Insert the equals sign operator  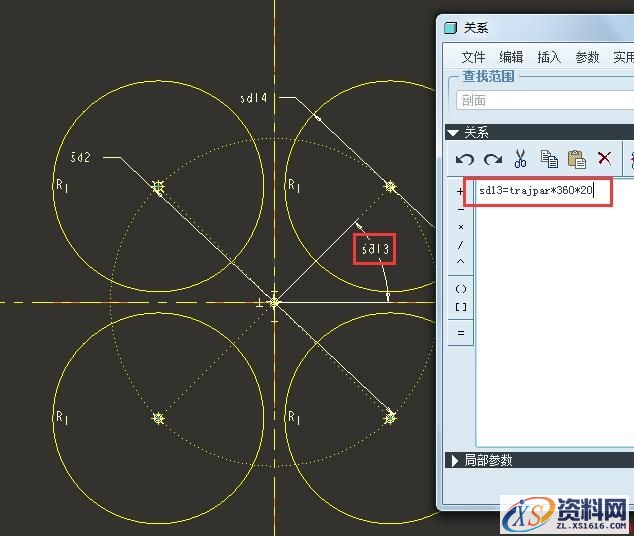coord(460,333)
